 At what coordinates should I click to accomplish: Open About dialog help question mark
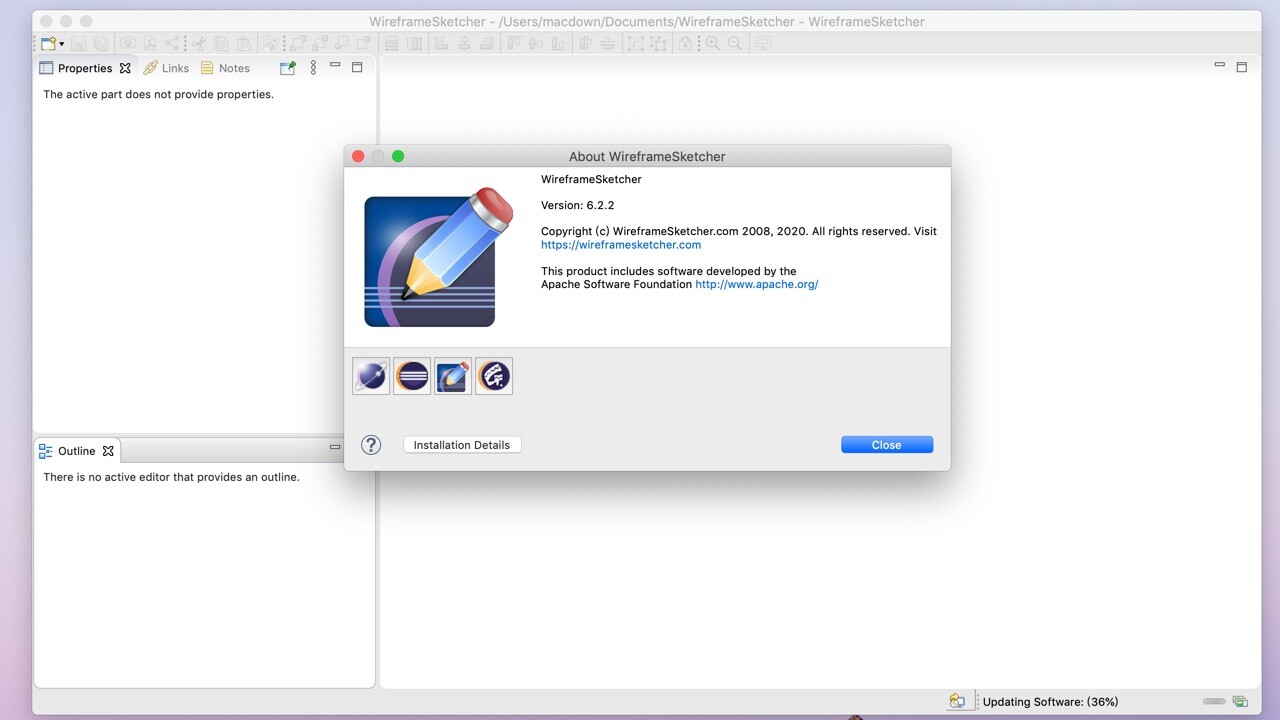point(371,445)
